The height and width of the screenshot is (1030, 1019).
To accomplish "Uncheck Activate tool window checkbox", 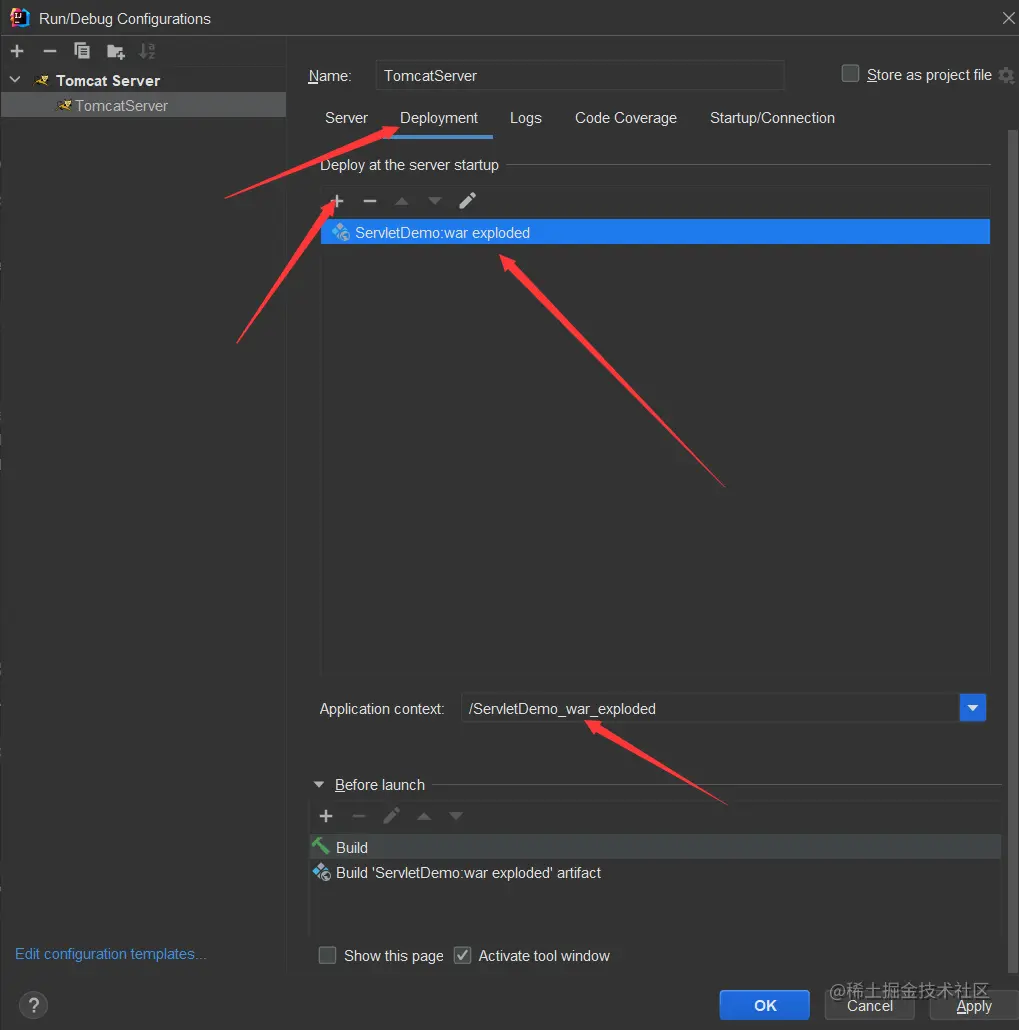I will click(463, 955).
